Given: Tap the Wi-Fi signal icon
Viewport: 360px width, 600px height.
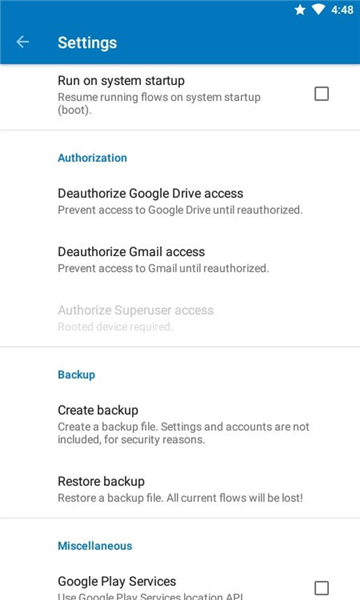Looking at the screenshot, I should (318, 10).
